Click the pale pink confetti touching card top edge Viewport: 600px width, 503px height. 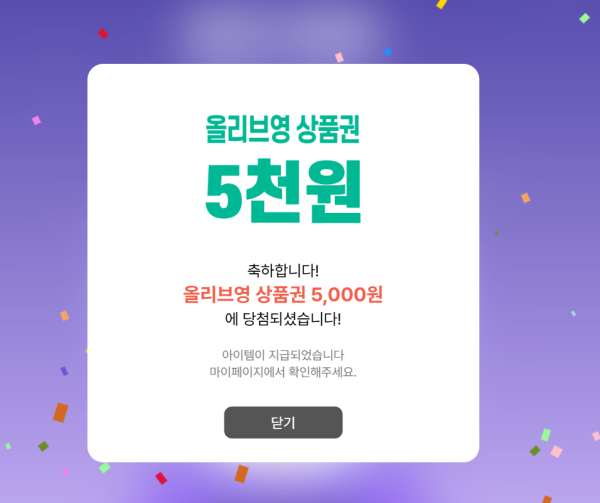(x=339, y=57)
